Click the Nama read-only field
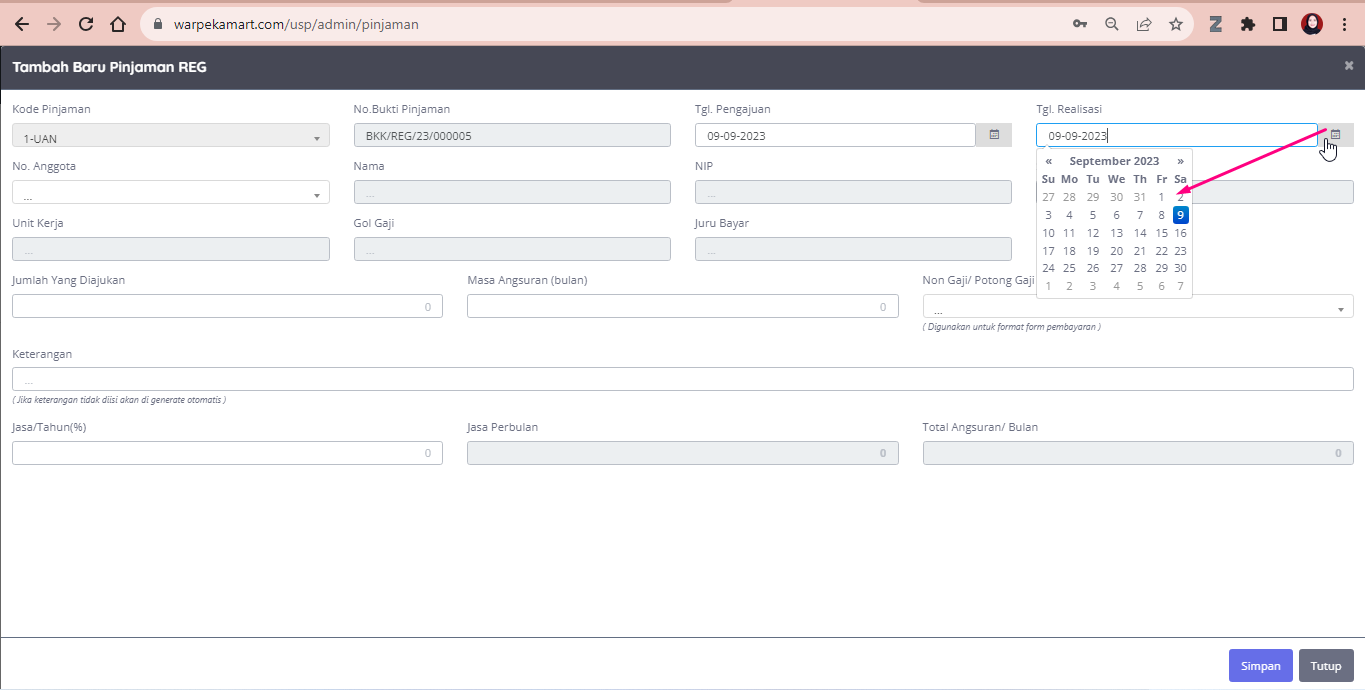Viewport: 1365px width, 690px height. click(x=512, y=192)
